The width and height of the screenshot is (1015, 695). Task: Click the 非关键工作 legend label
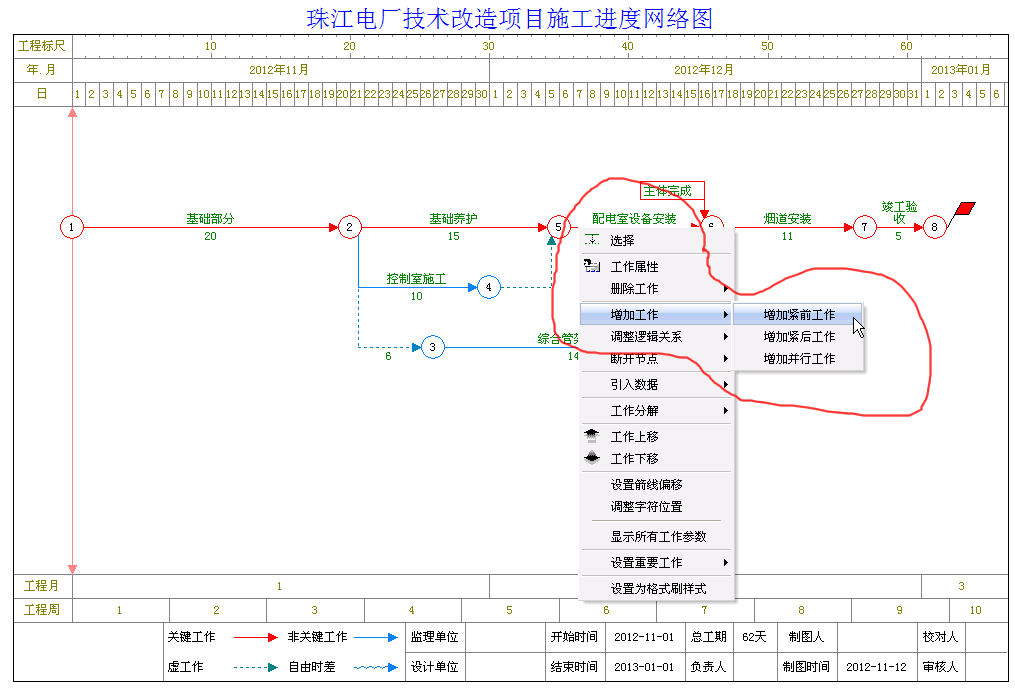pyautogui.click(x=317, y=637)
